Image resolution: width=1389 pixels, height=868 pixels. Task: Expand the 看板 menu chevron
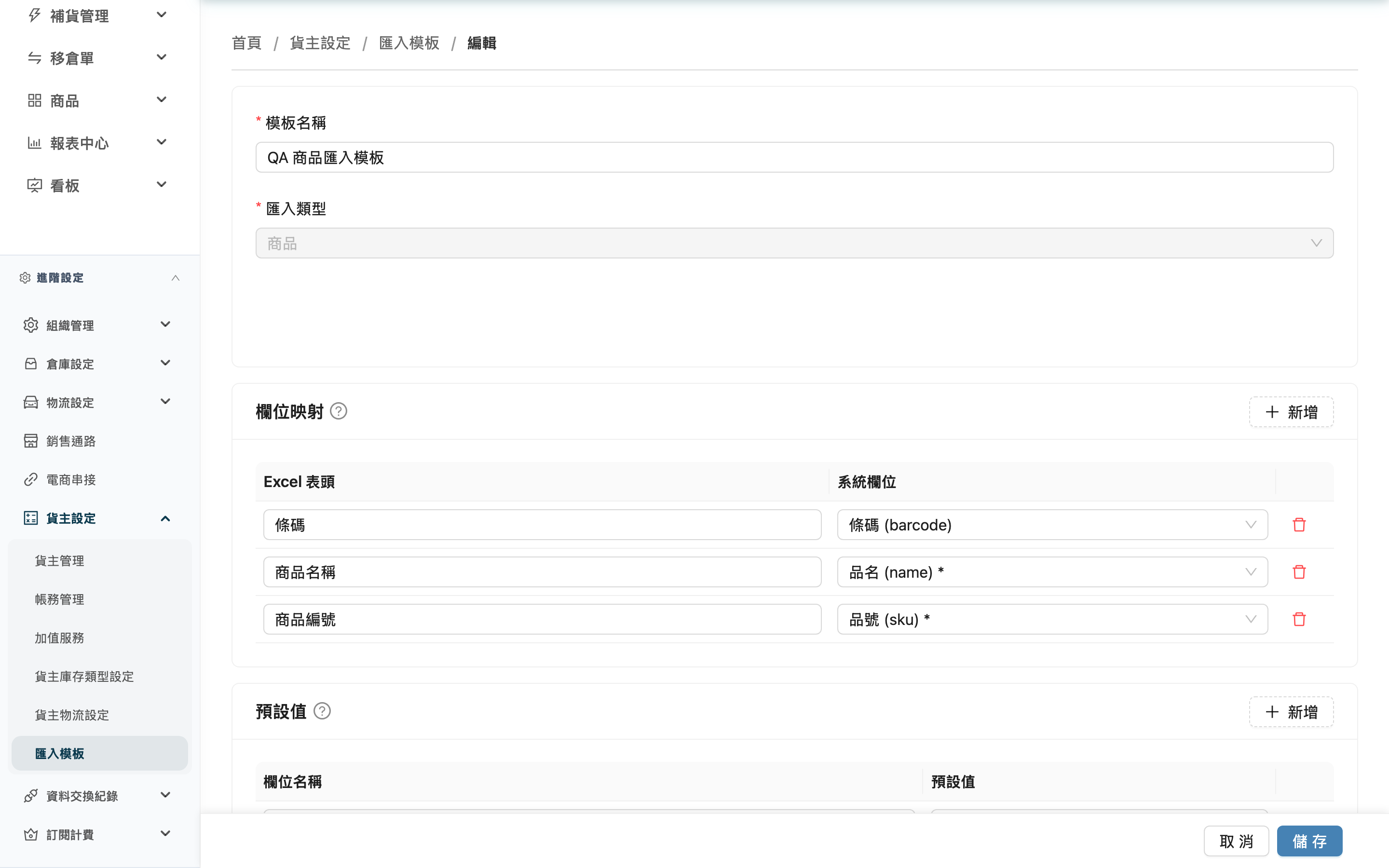(162, 185)
